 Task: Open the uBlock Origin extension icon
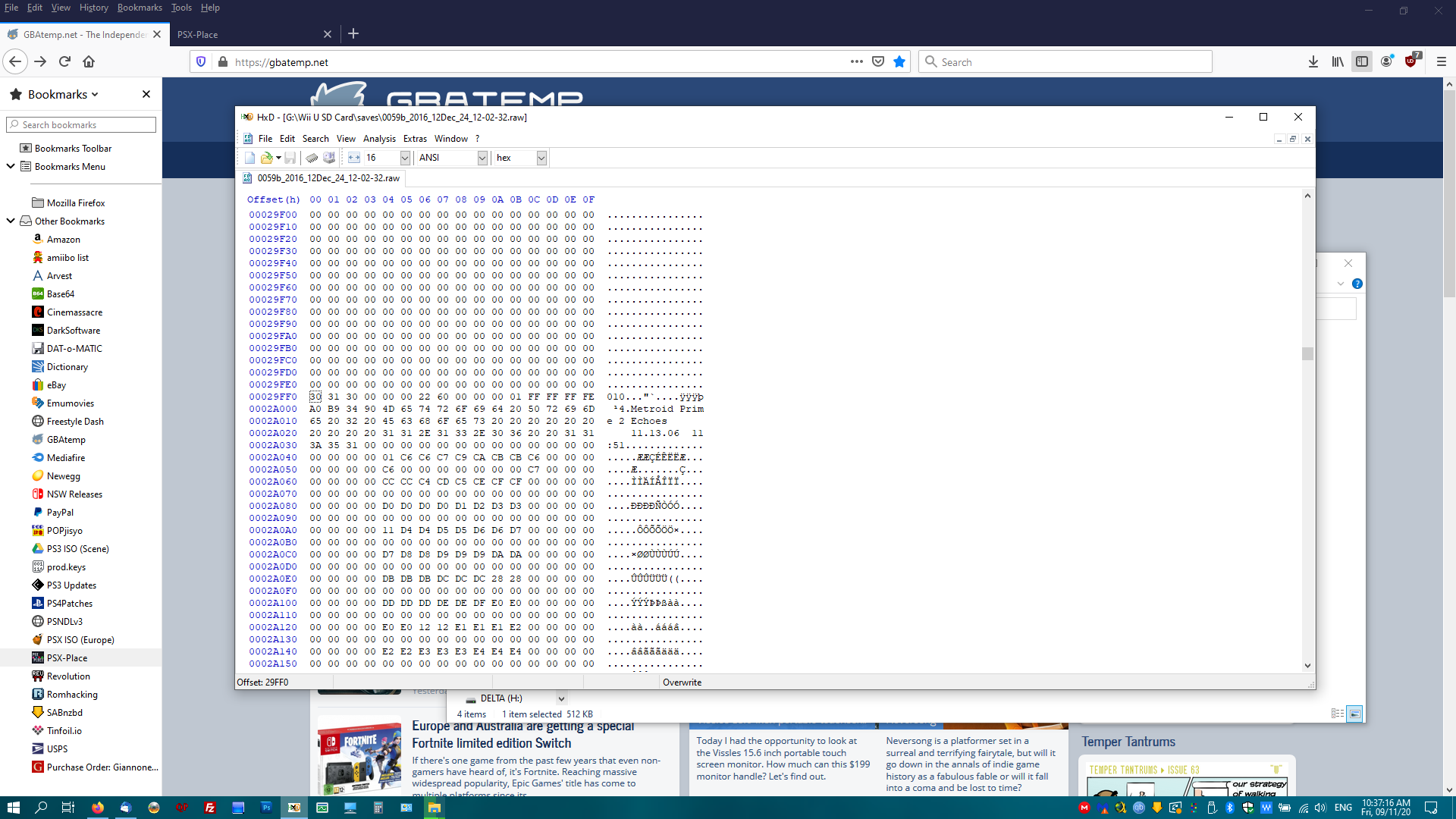click(1411, 62)
